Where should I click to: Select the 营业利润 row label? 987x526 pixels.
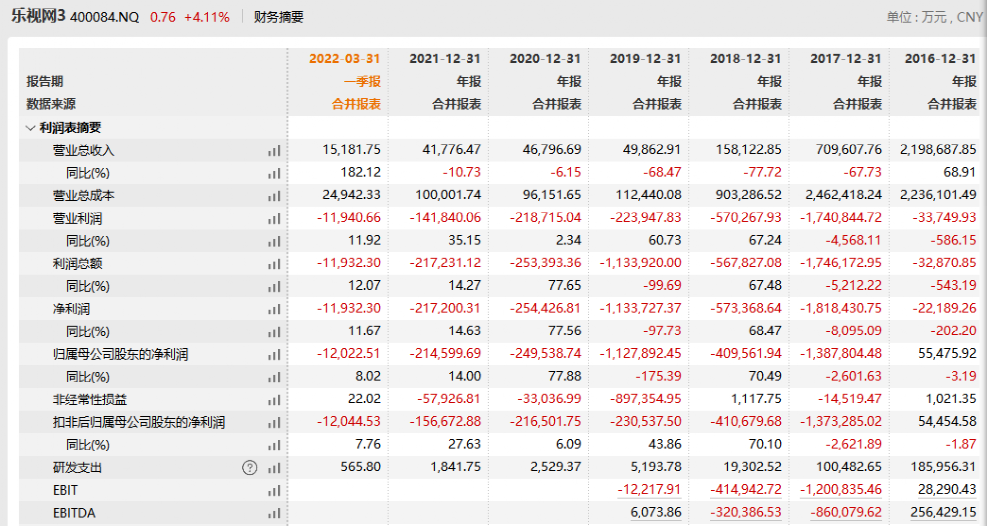pos(77,218)
